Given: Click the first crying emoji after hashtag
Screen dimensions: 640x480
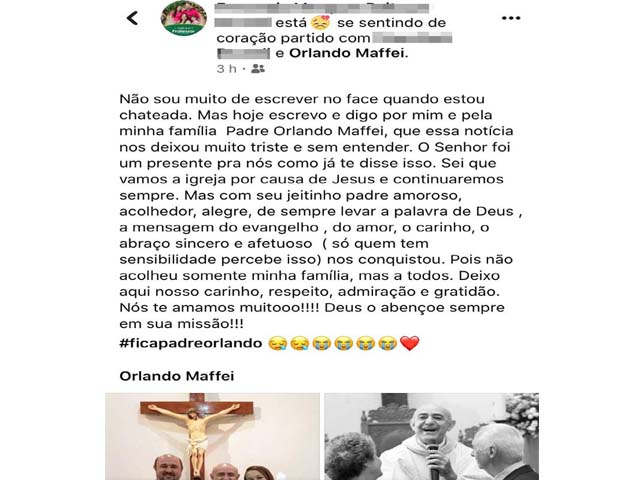Looking at the screenshot, I should 278,343.
